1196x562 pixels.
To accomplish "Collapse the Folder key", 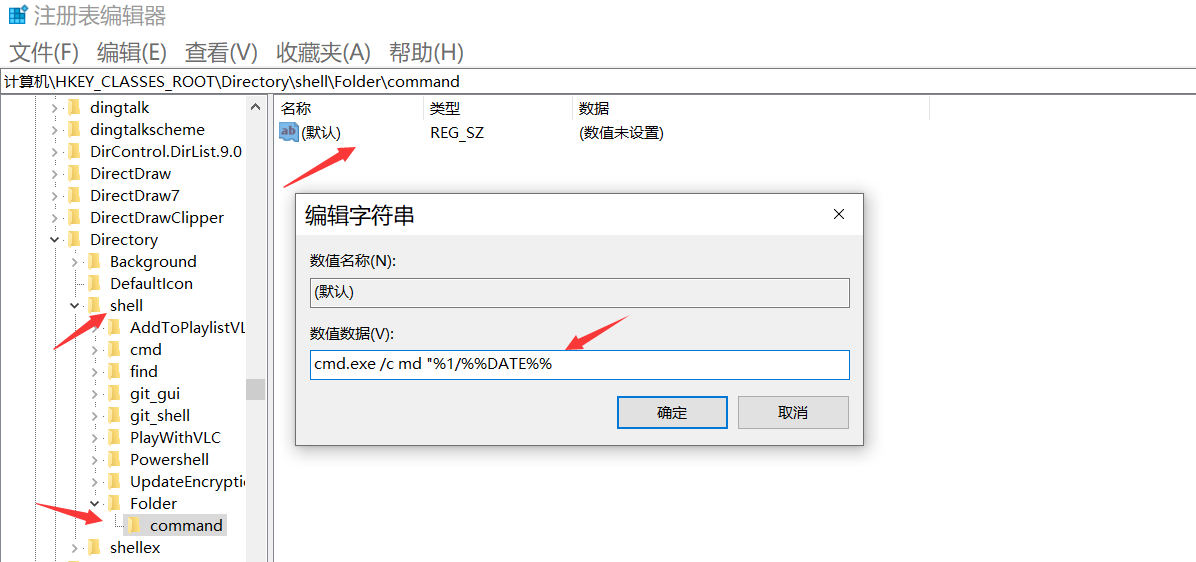I will [95, 503].
